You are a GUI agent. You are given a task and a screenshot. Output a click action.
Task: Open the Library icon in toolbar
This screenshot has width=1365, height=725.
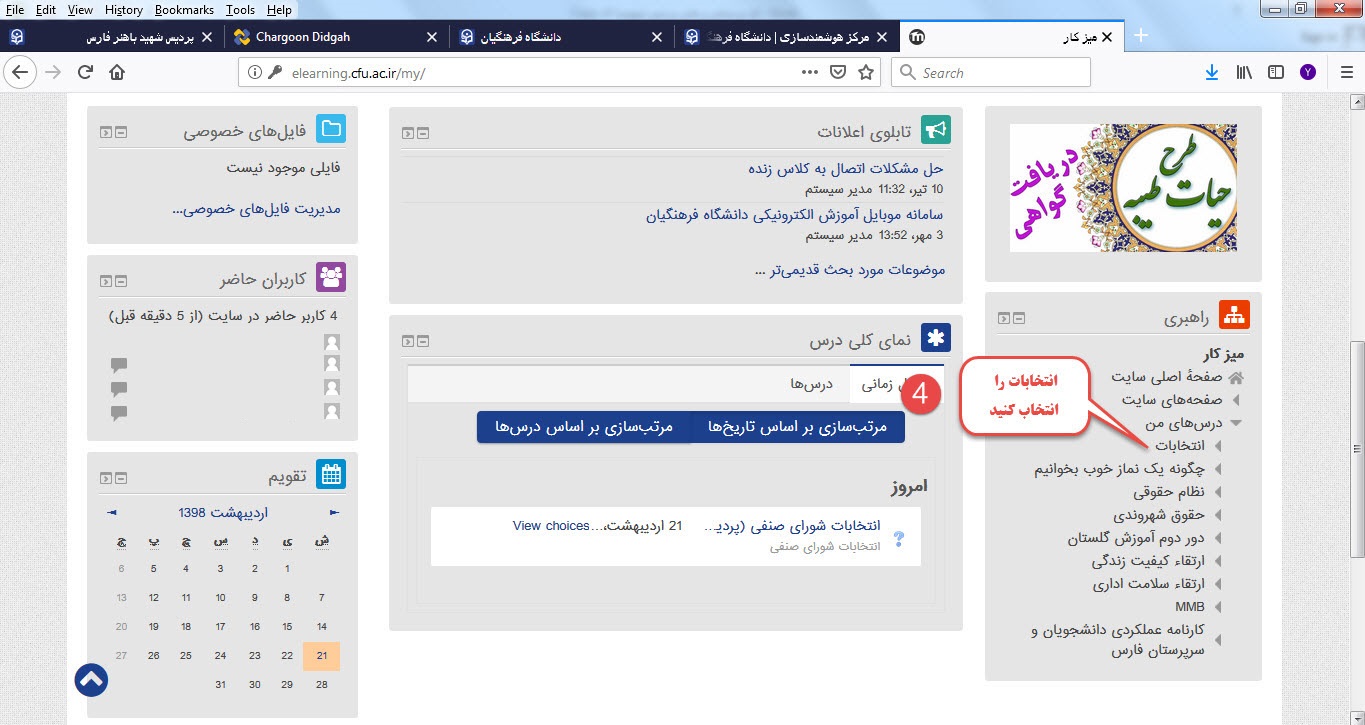click(1244, 72)
